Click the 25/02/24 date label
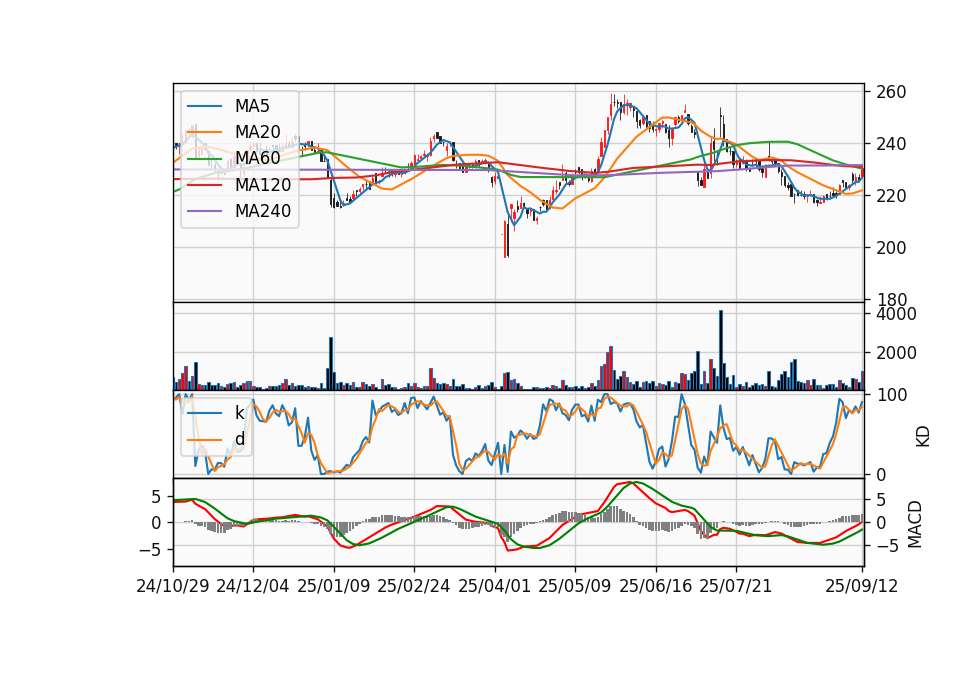Image resolution: width=960 pixels, height=690 pixels. [414, 586]
